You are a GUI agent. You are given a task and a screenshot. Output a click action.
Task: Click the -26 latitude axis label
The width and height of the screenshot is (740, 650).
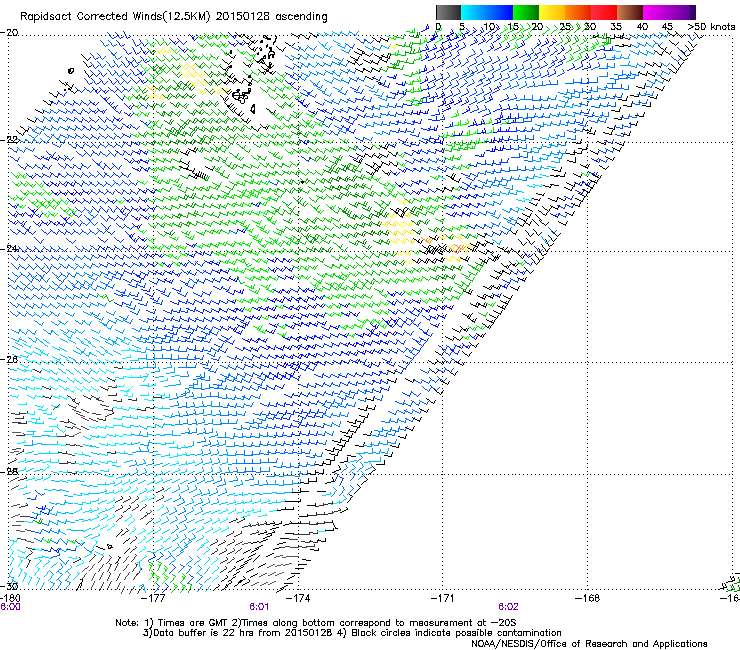click(9, 360)
